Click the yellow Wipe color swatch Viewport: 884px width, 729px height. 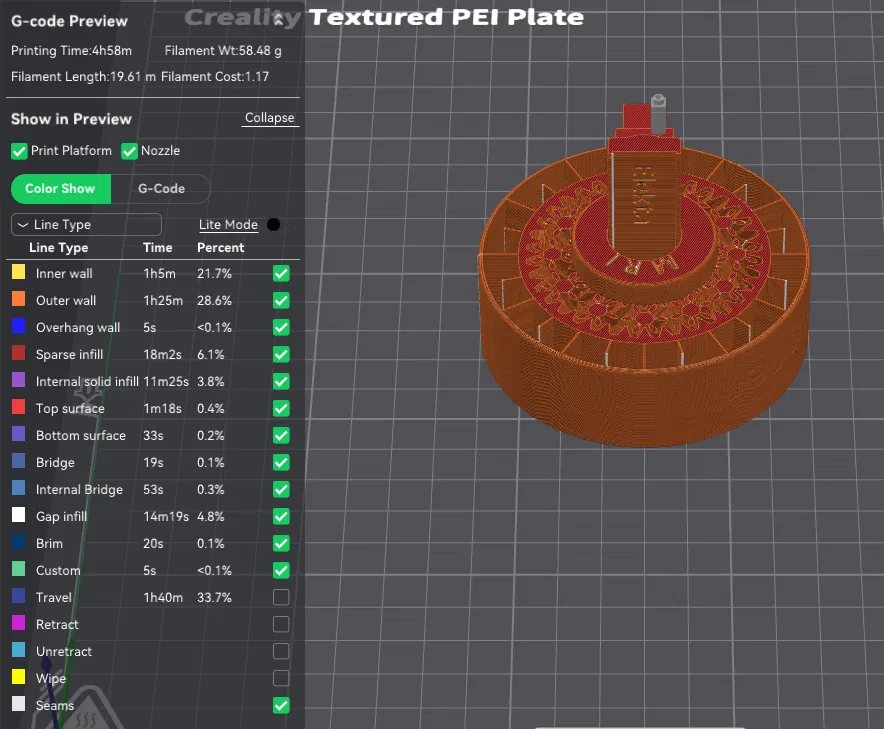click(x=19, y=677)
